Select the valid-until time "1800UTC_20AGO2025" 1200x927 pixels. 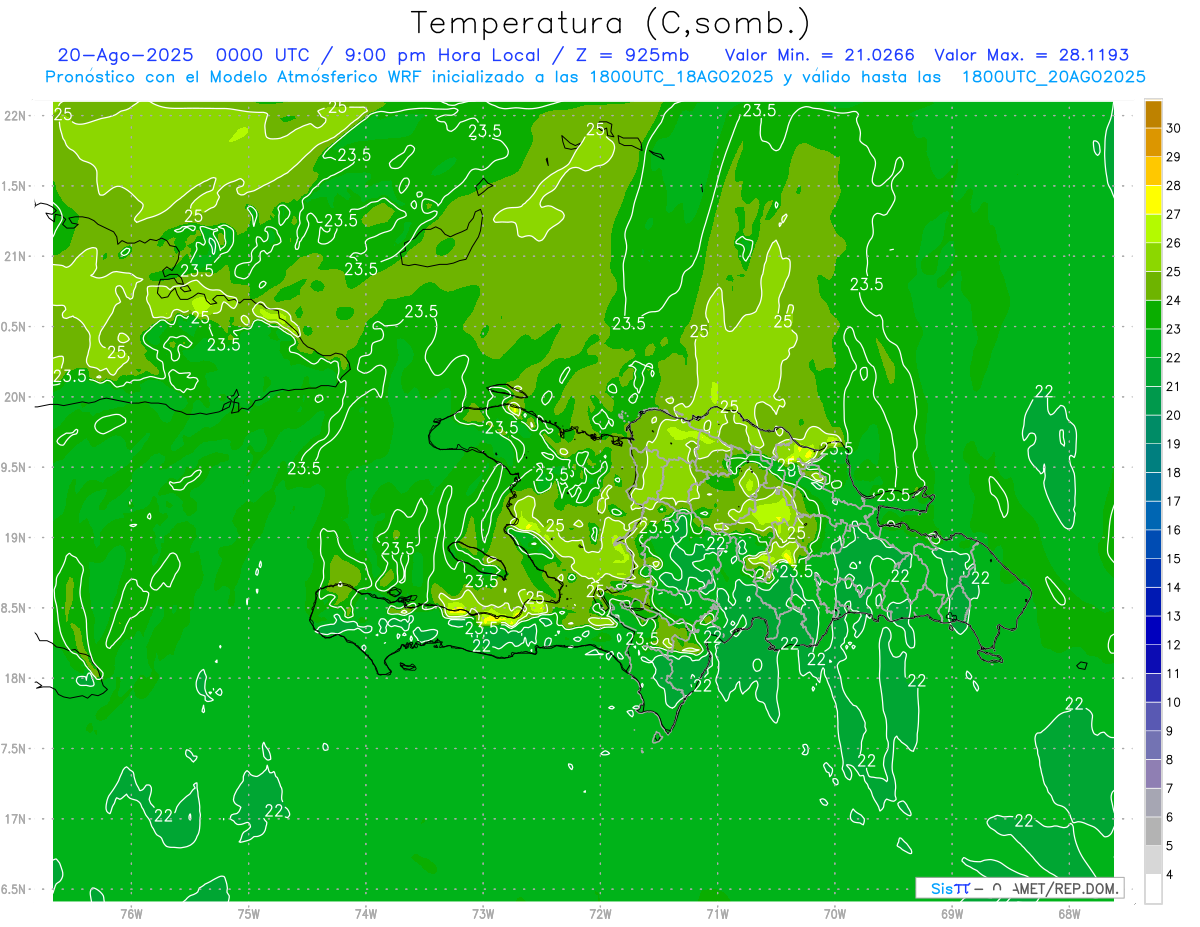click(1053, 77)
